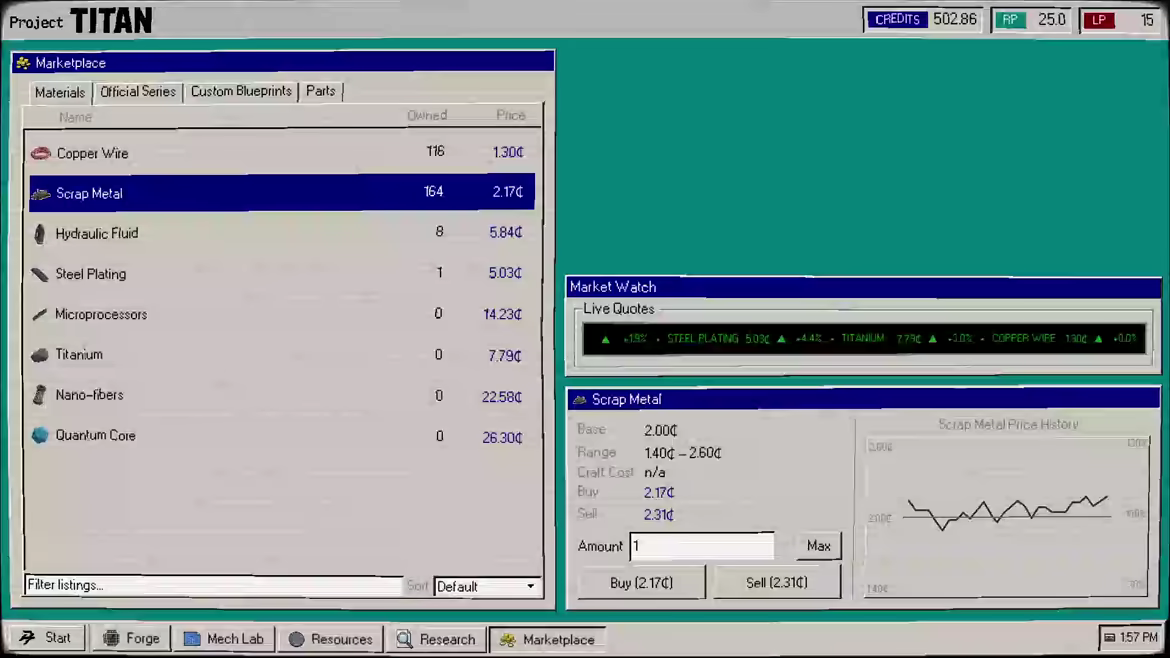The image size is (1170, 658).
Task: Click the clock tray icon
Action: [1110, 638]
